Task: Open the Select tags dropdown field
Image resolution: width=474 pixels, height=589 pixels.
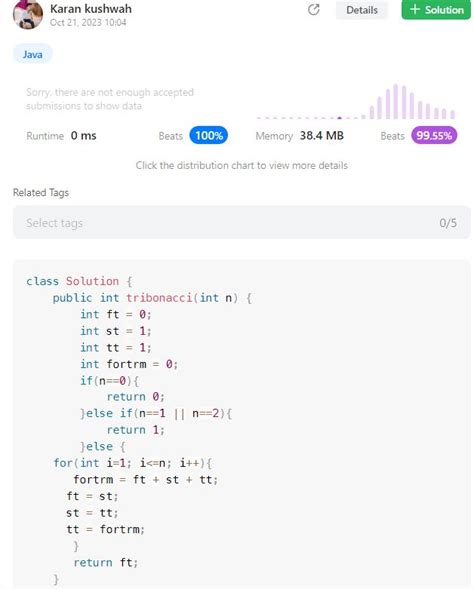Action: pos(242,222)
